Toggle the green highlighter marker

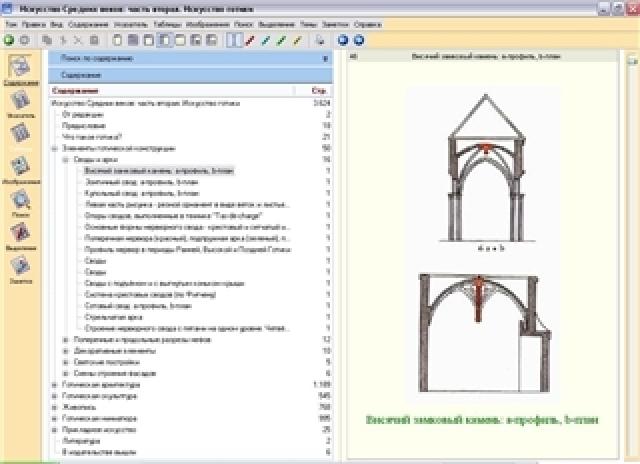pos(281,40)
